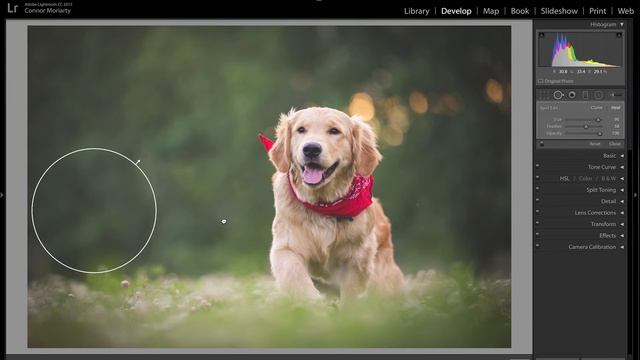Click the histogram graph
Screen dimensions: 640x360
click(580, 49)
